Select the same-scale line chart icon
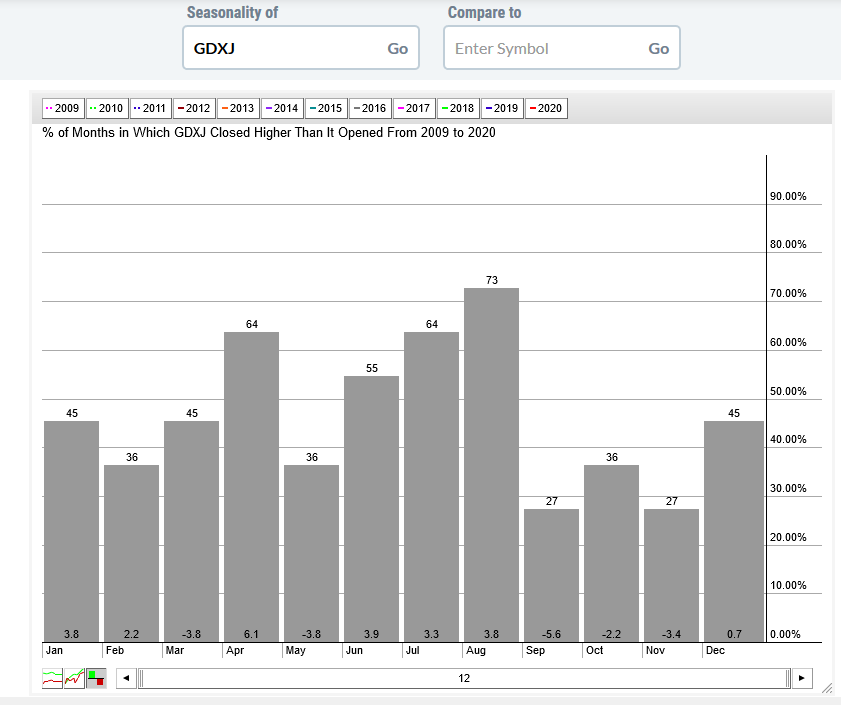The image size is (841, 705). (x=74, y=678)
